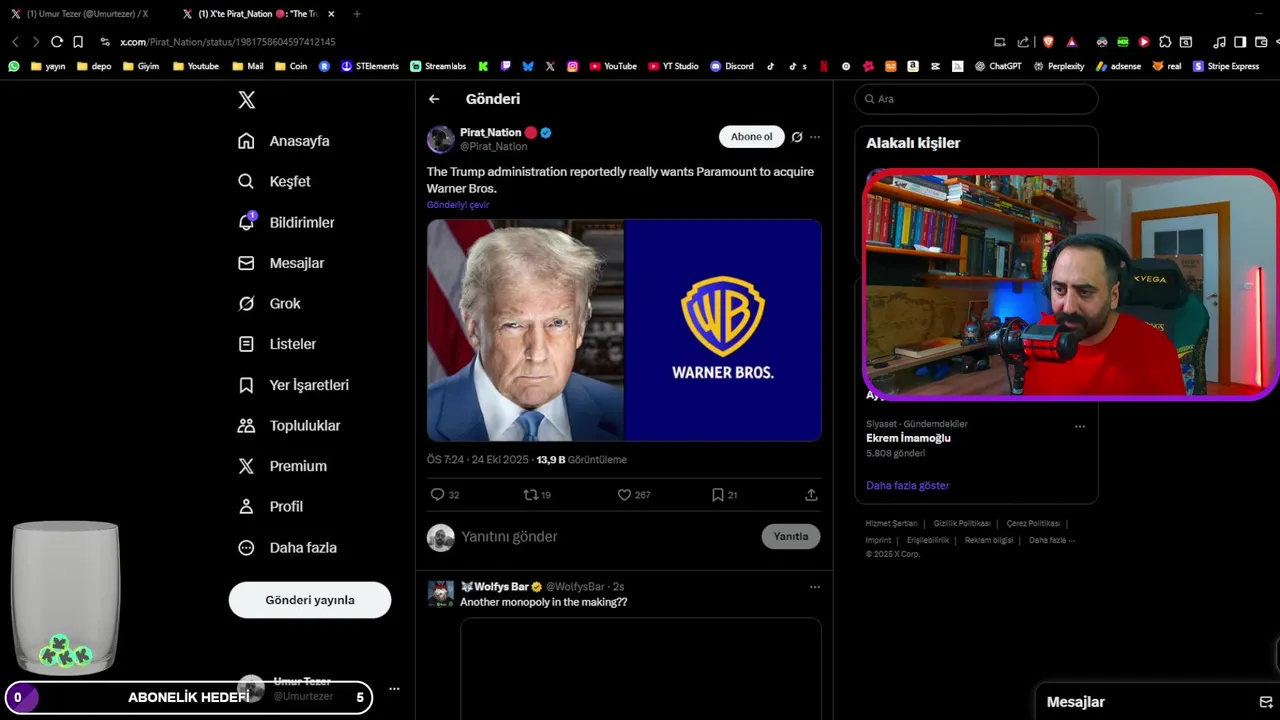The width and height of the screenshot is (1280, 720).
Task: Click share icon on the post
Action: tap(811, 495)
